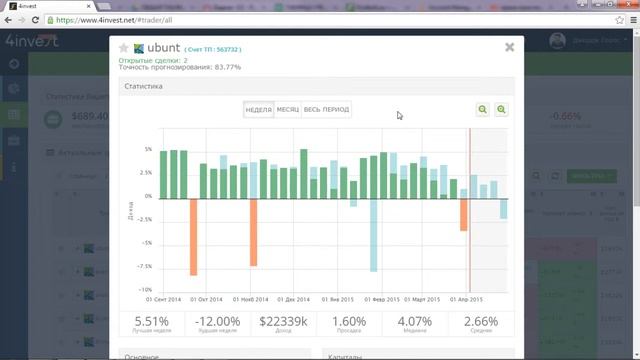
Task: Open user profile avatar at top right
Action: click(557, 40)
